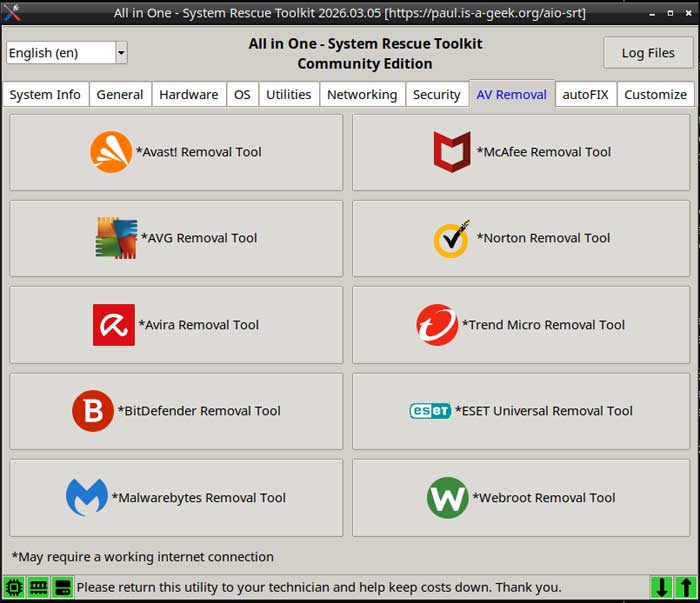The image size is (700, 603).
Task: Click the toolkit app icon in title bar
Action: pyautogui.click(x=11, y=12)
